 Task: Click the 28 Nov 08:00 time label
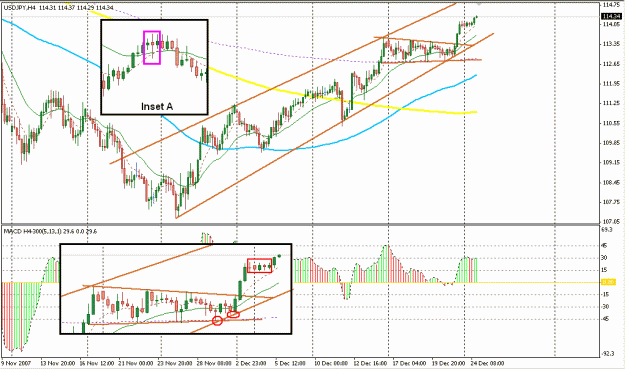tap(213, 363)
